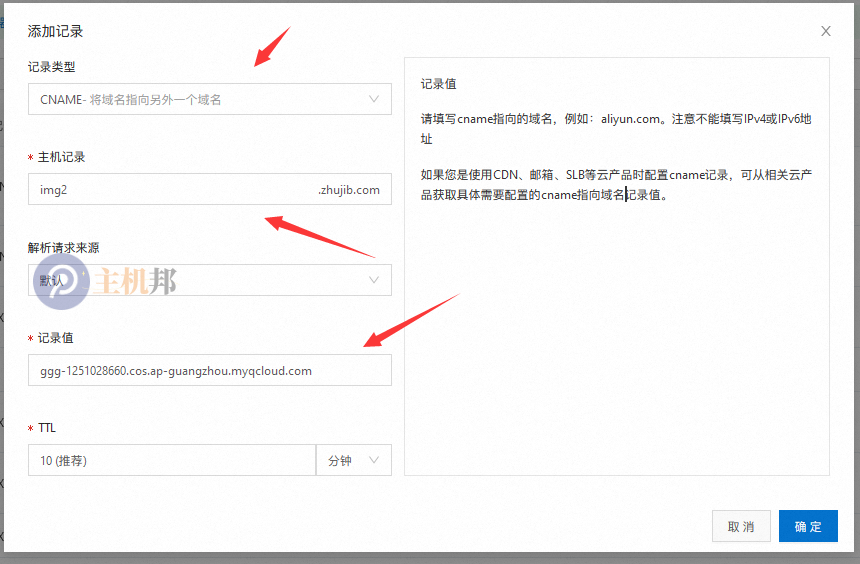Viewport: 860px width, 564px height.
Task: Click the 取消 button
Action: point(741,526)
